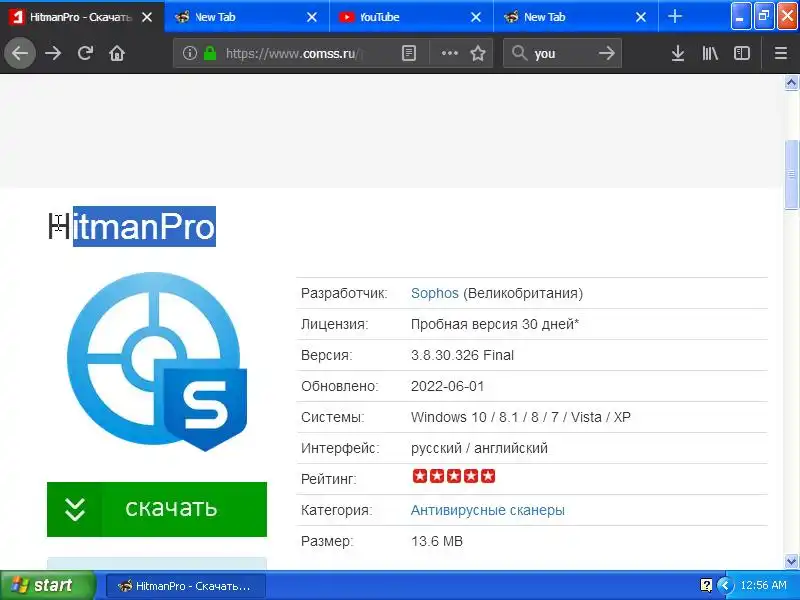Click the green secure connection padlock

click(210, 53)
